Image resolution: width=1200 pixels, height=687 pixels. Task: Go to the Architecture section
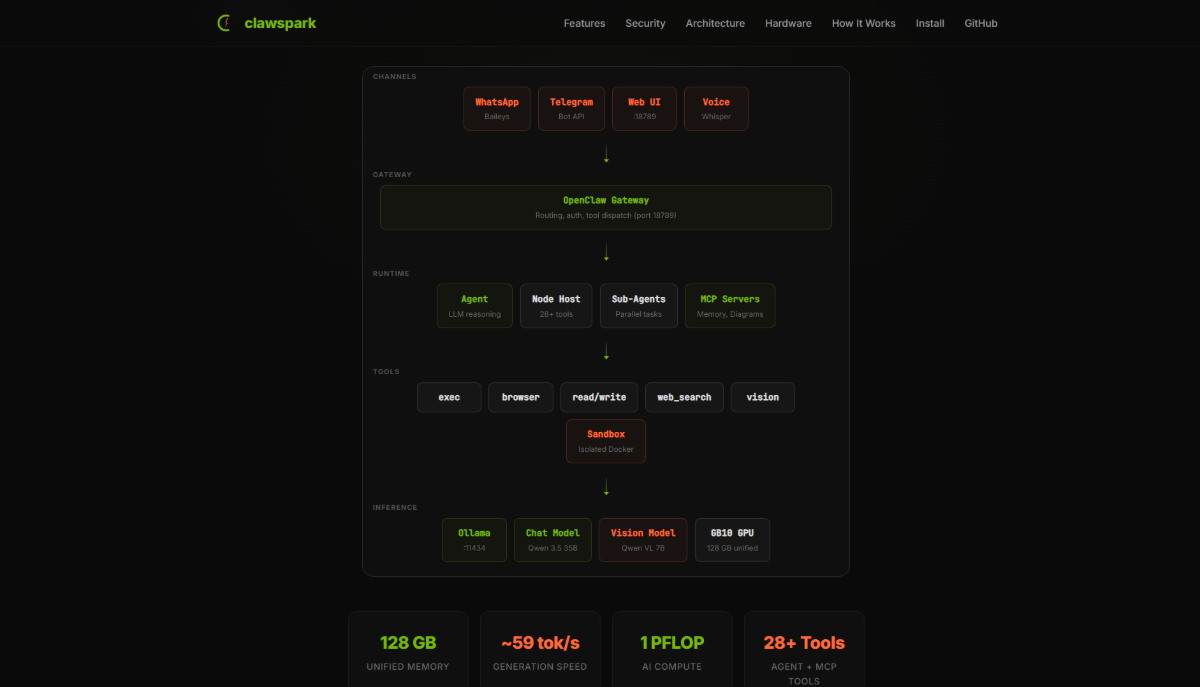(715, 23)
